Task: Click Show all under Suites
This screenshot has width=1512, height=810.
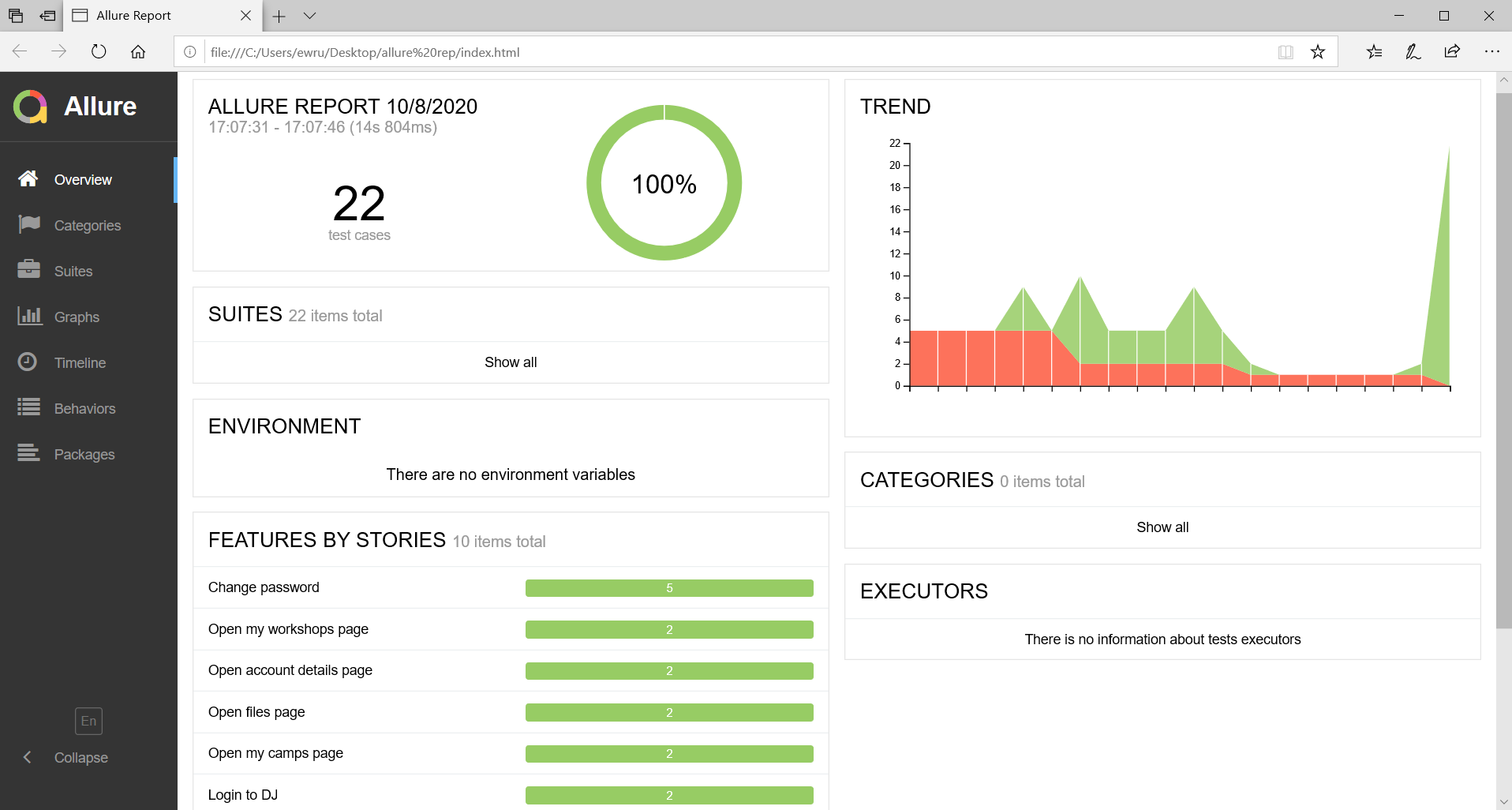Action: pos(511,362)
